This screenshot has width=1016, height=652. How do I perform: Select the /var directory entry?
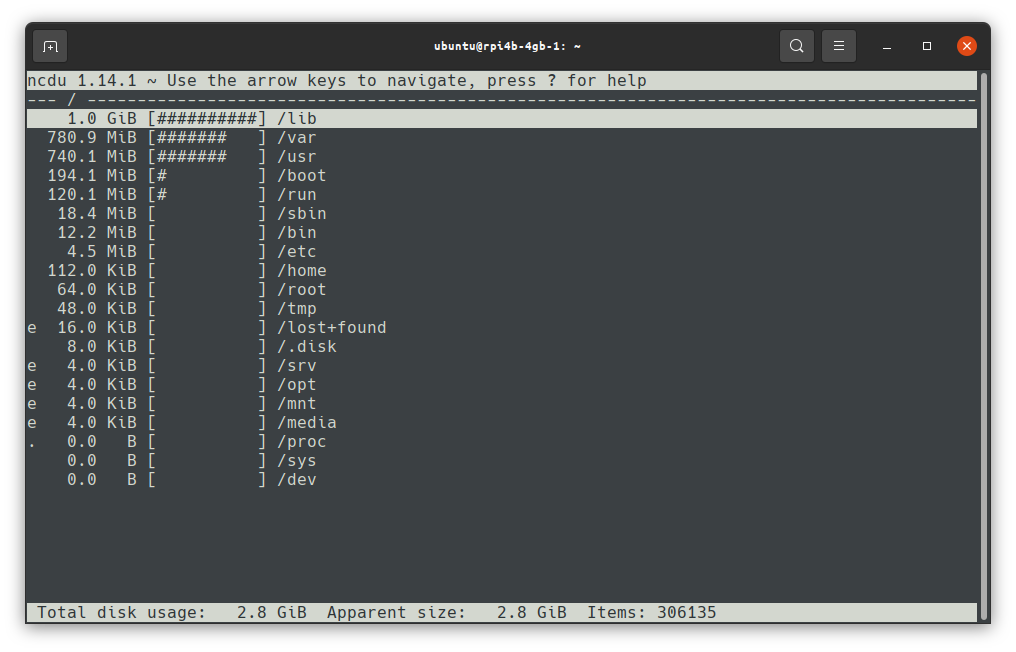point(296,138)
